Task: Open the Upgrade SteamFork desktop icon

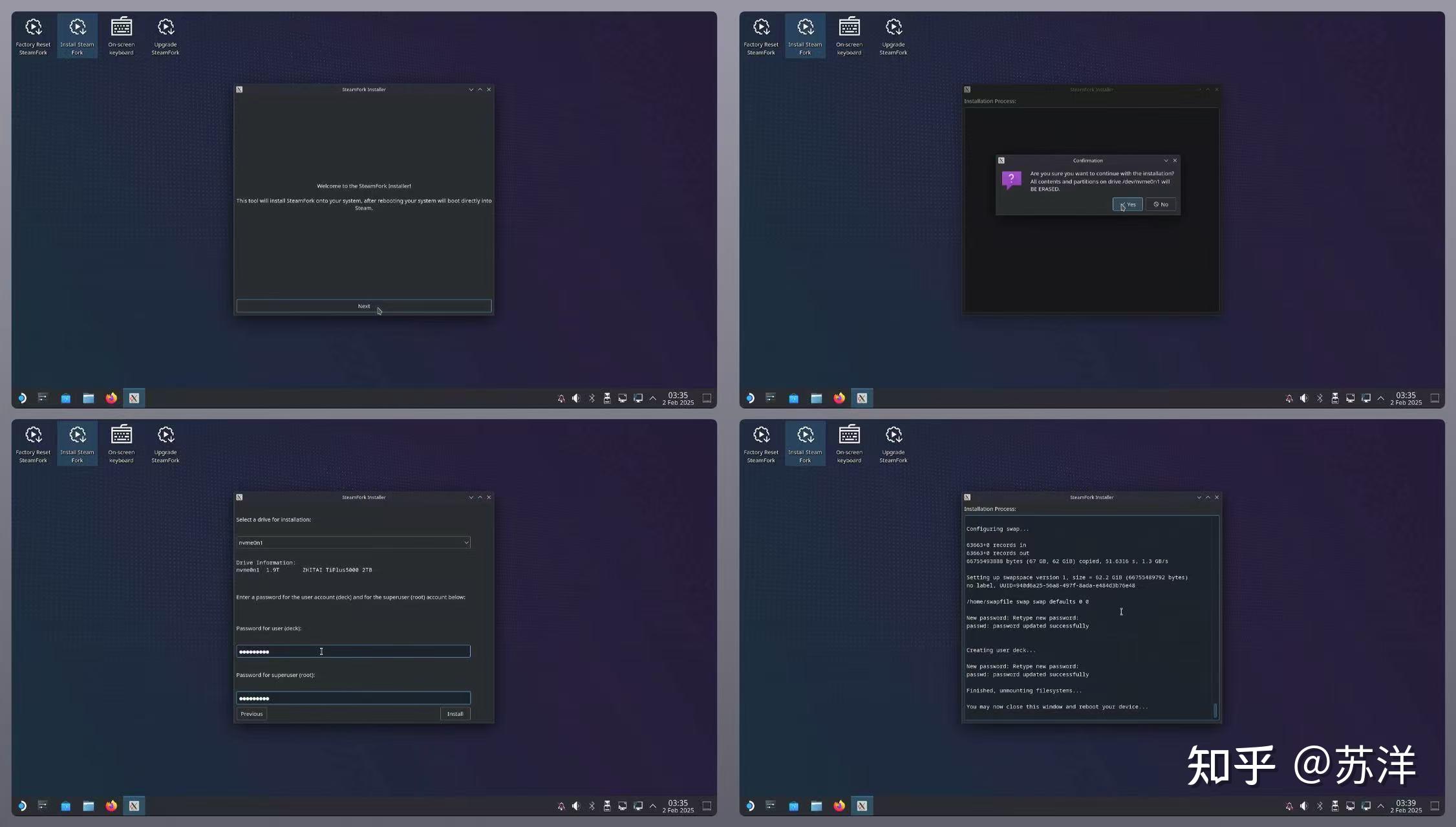Action: (x=165, y=36)
